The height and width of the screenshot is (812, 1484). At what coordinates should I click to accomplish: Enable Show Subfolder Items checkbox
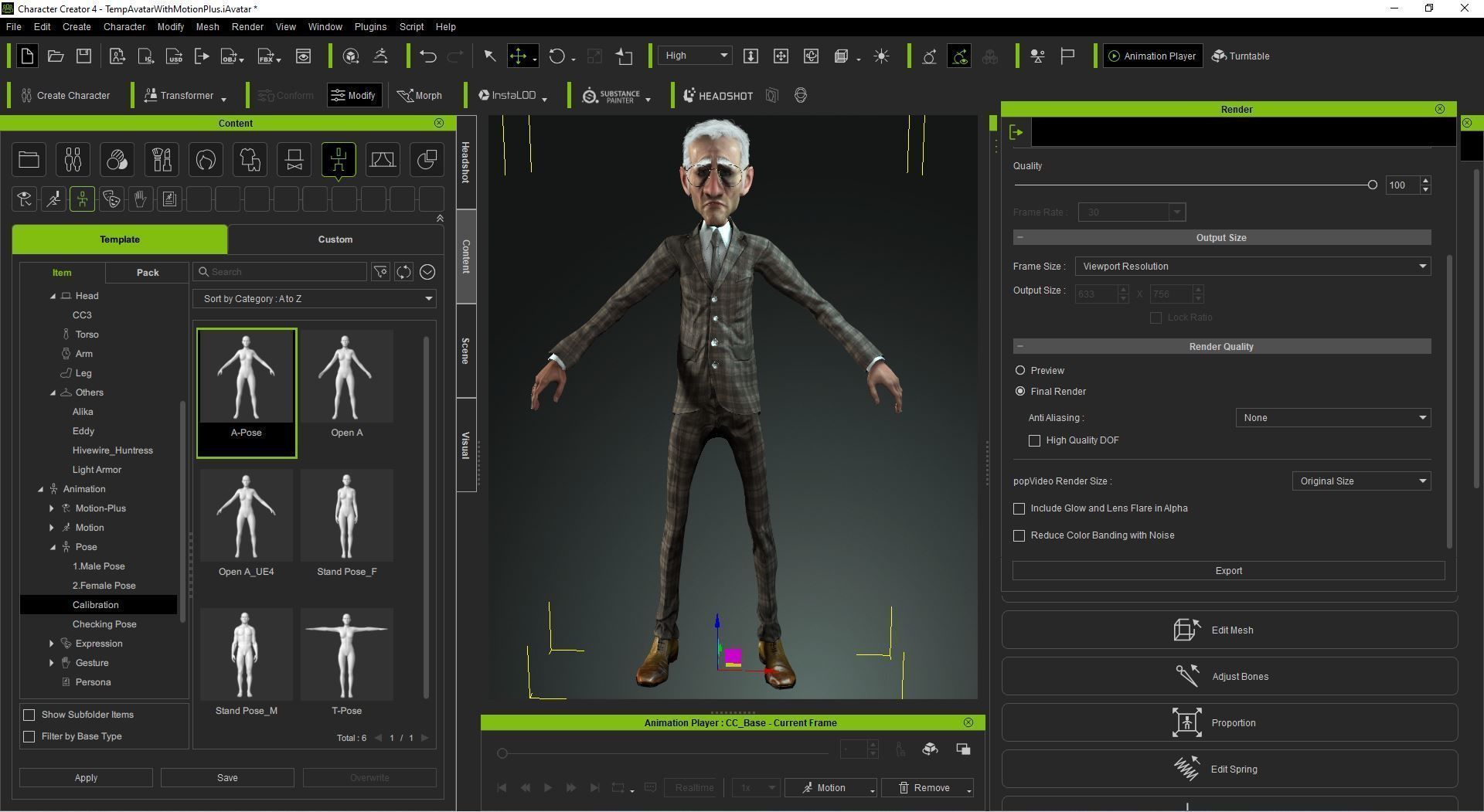29,715
